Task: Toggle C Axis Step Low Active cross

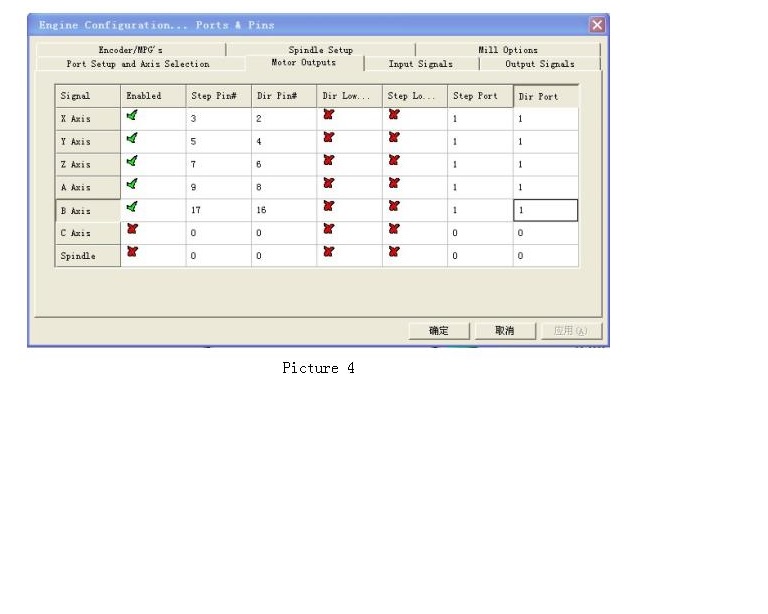Action: pyautogui.click(x=394, y=229)
